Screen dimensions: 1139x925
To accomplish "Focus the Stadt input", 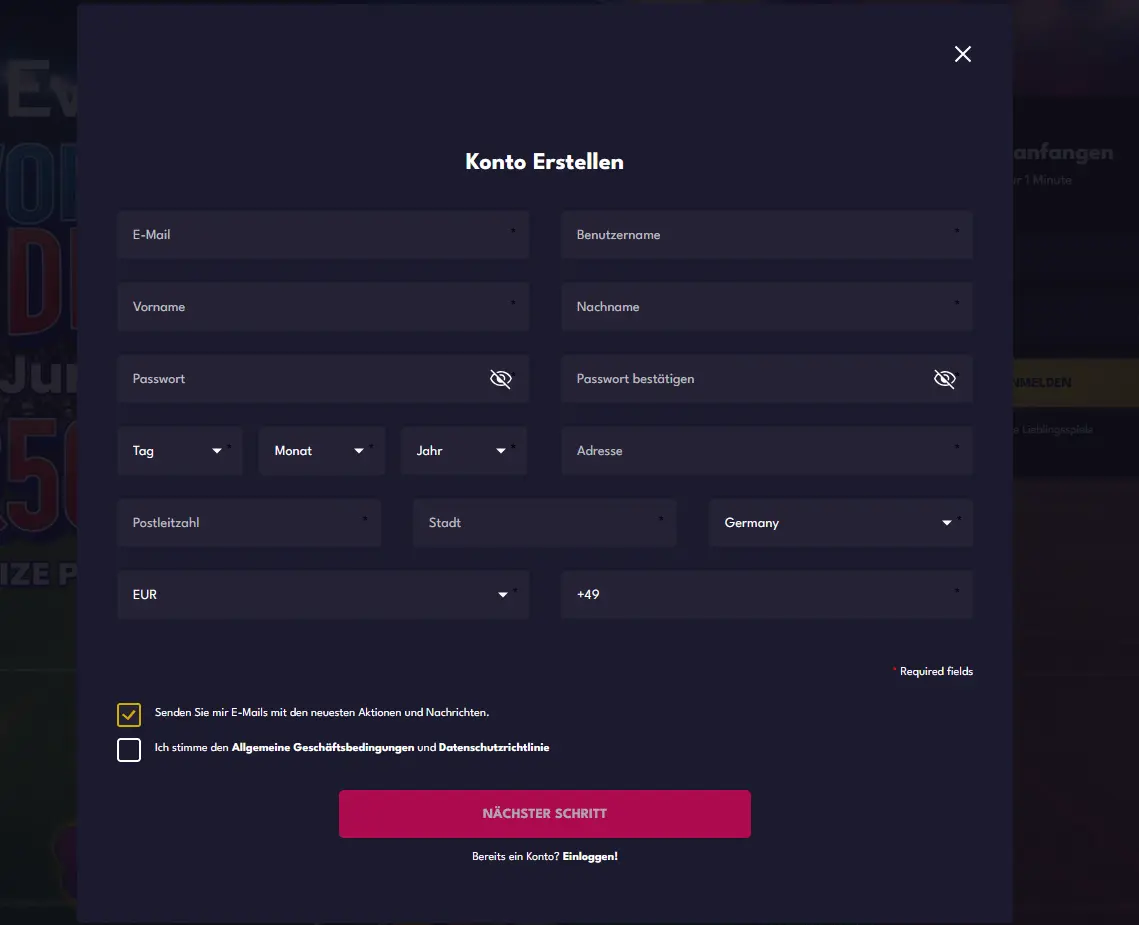I will (545, 522).
